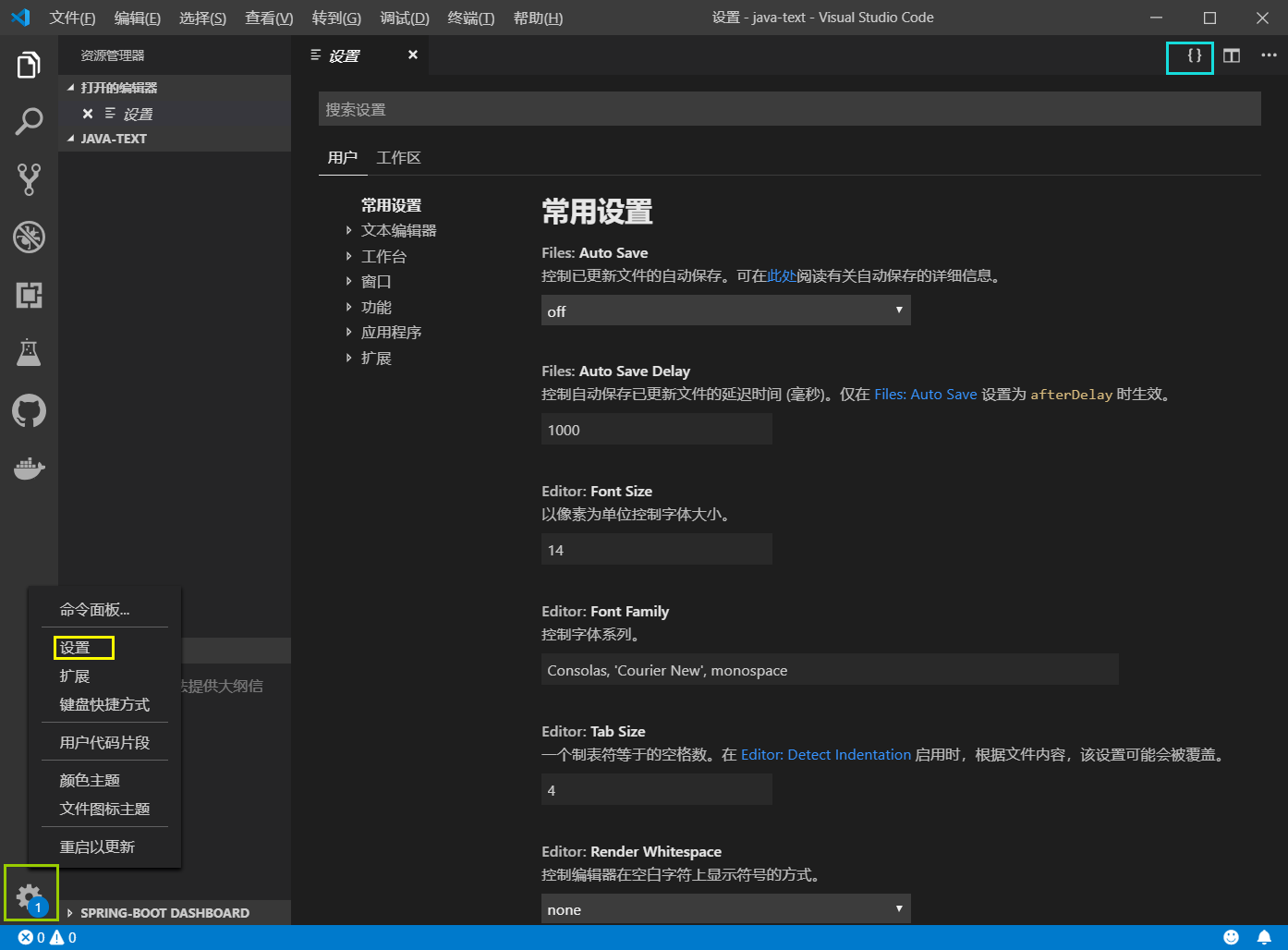Select the 设置 editor tab

point(360,55)
